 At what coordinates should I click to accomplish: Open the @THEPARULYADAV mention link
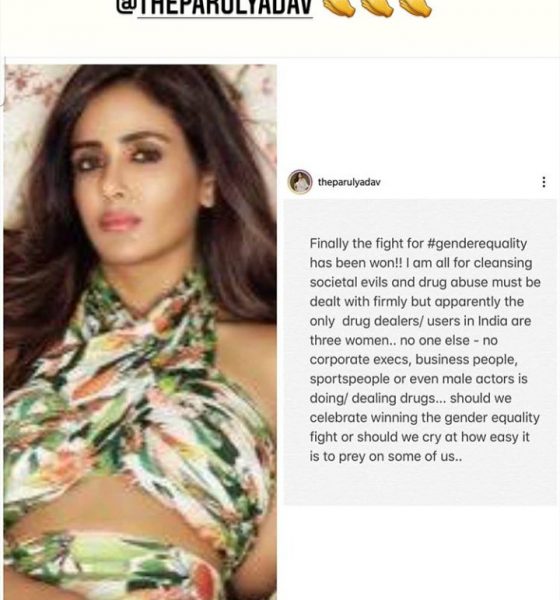coord(215,8)
